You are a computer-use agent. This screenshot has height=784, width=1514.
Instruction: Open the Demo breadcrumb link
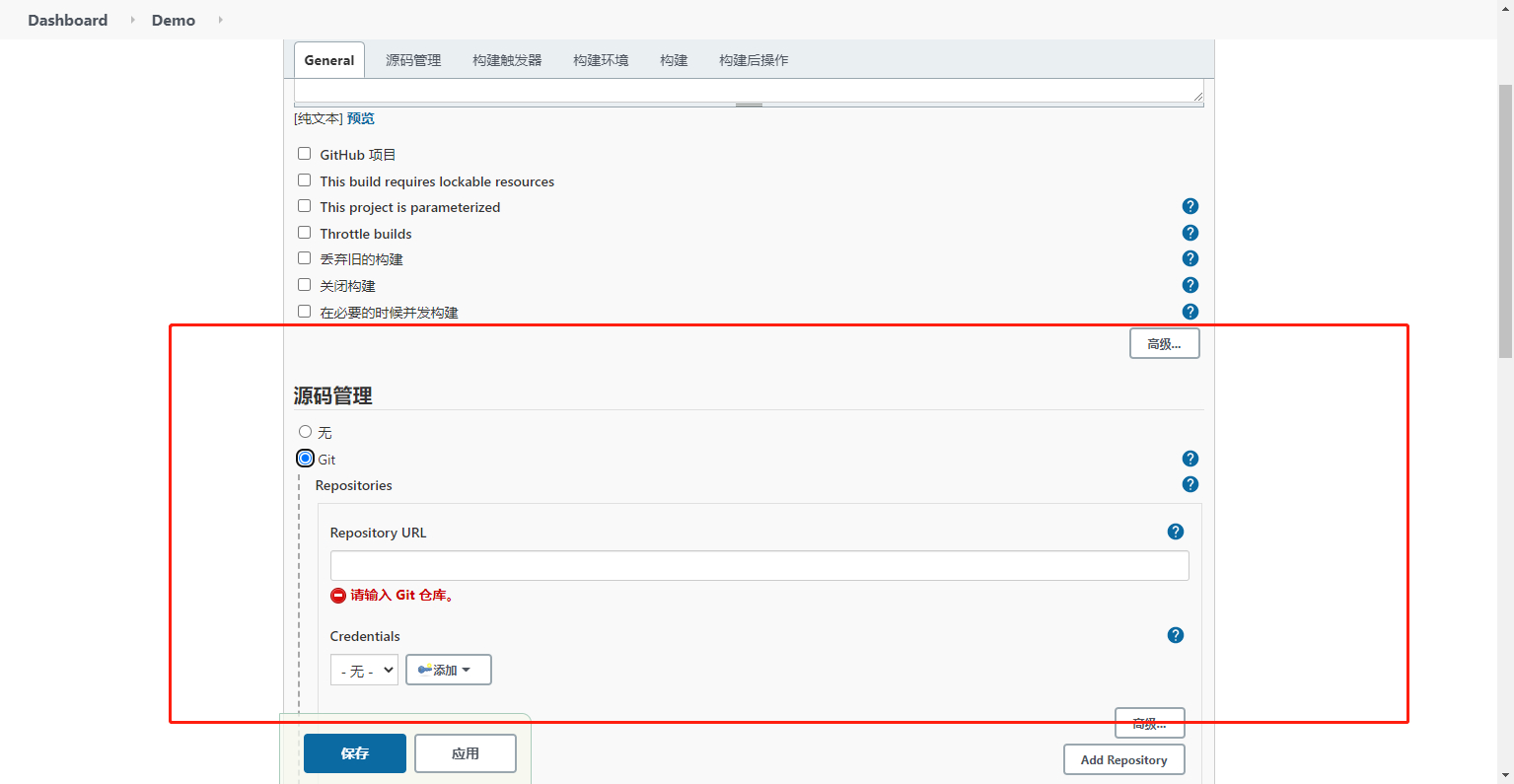pos(174,20)
